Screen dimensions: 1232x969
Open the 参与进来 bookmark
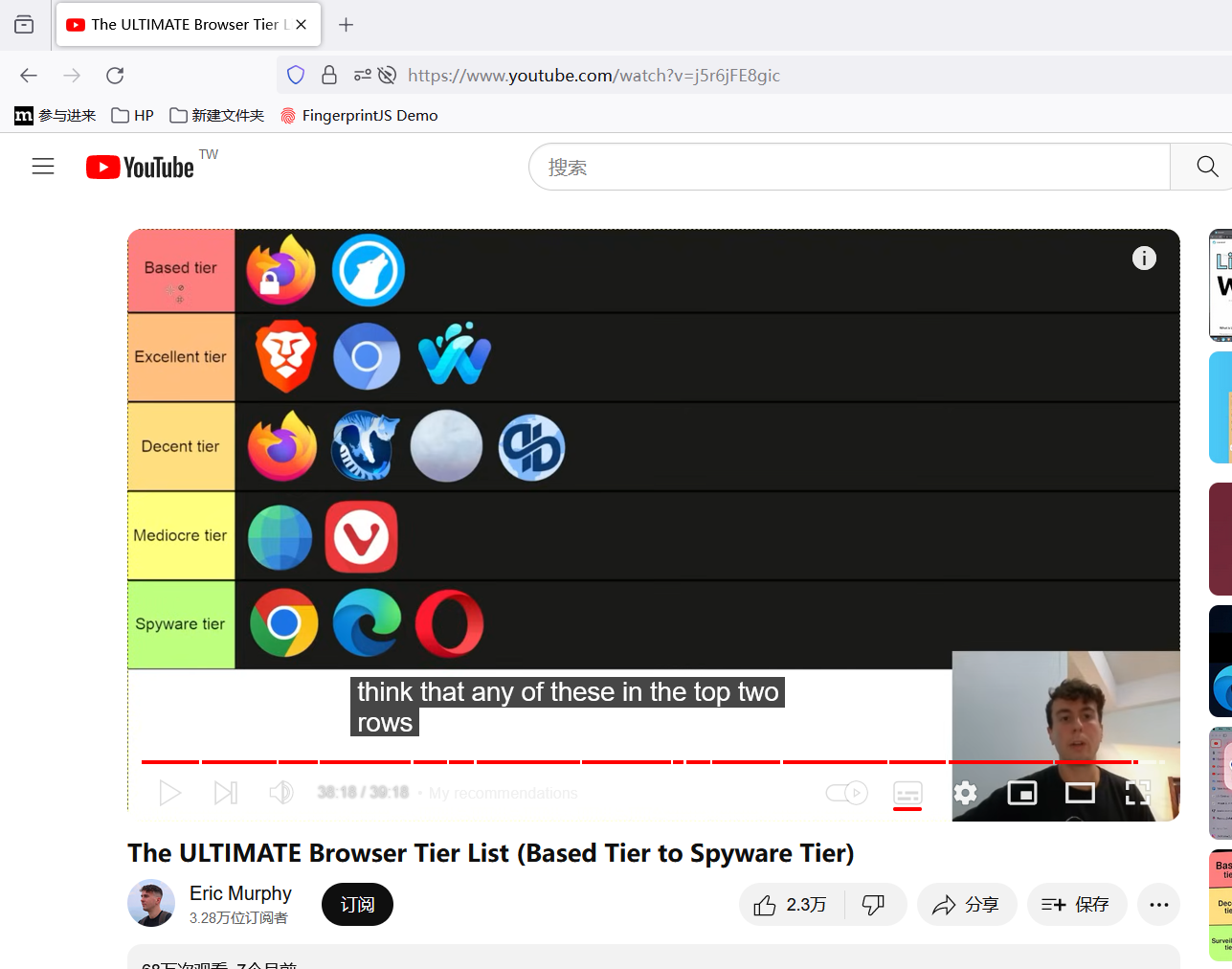[x=56, y=116]
